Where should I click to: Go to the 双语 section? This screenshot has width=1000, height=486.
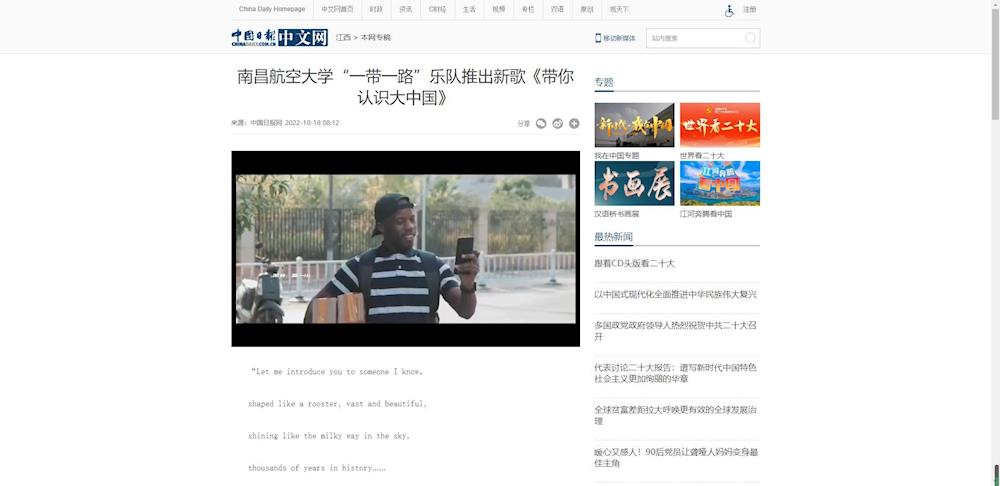tap(557, 9)
